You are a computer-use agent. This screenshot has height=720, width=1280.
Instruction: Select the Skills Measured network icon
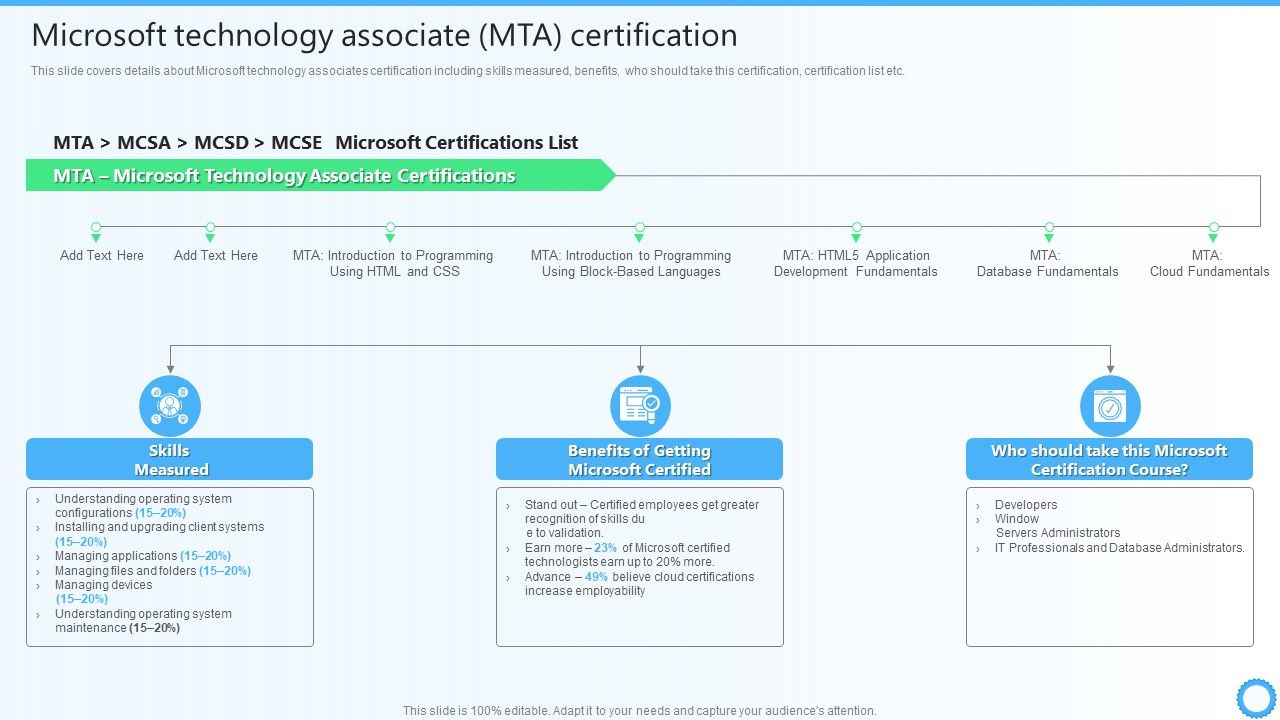pos(170,405)
